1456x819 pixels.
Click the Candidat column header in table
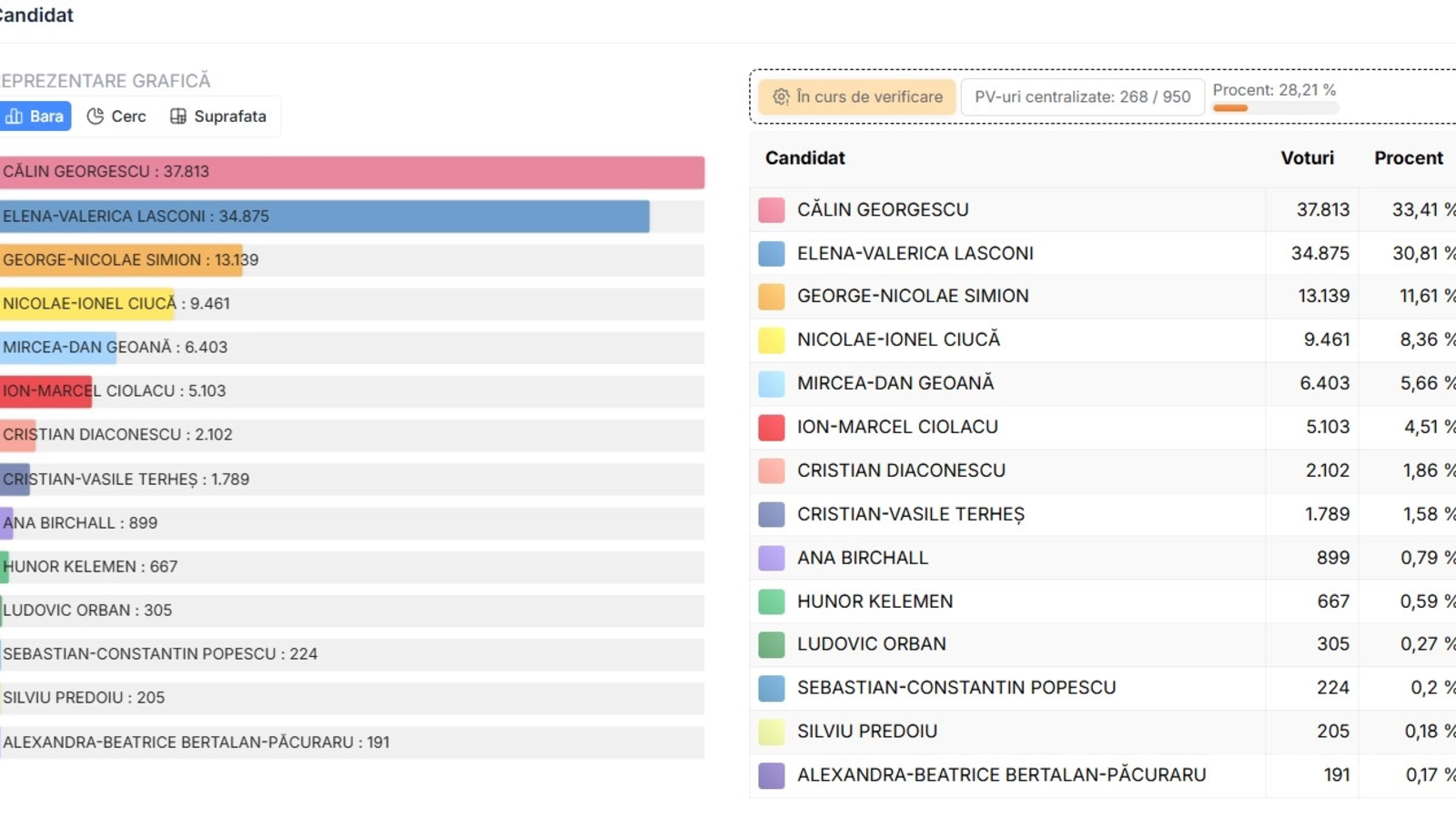tap(805, 158)
